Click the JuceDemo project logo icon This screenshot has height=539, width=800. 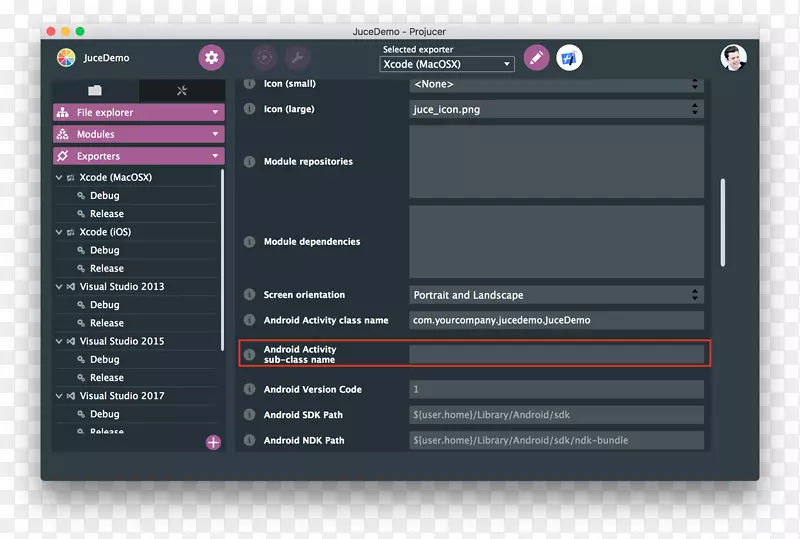pos(66,58)
